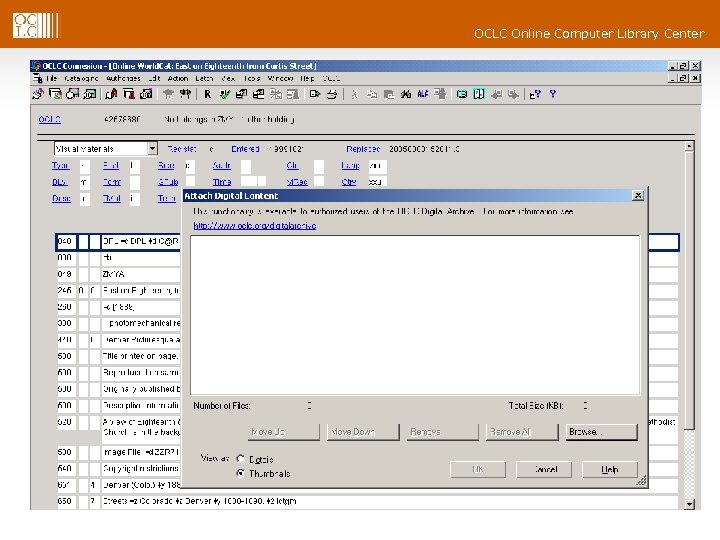Close the Attach Digital Content dialog
The image size is (720, 540).
(x=638, y=196)
